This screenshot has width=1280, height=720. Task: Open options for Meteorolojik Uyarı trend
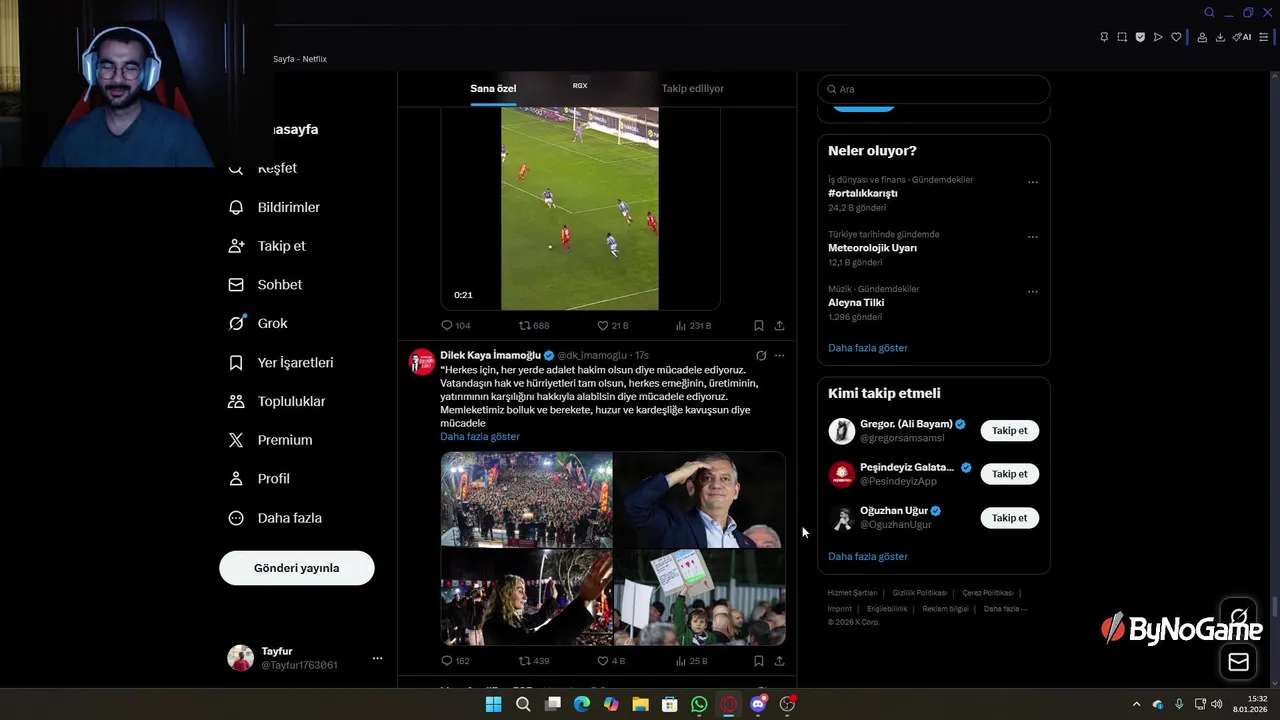tap(1033, 237)
